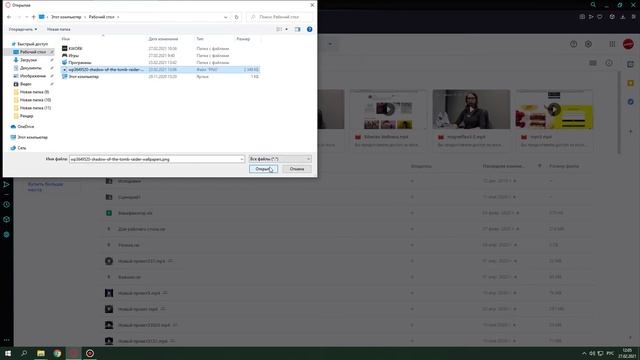
Task: Open the view options dropdown arrow
Action: coord(287,29)
